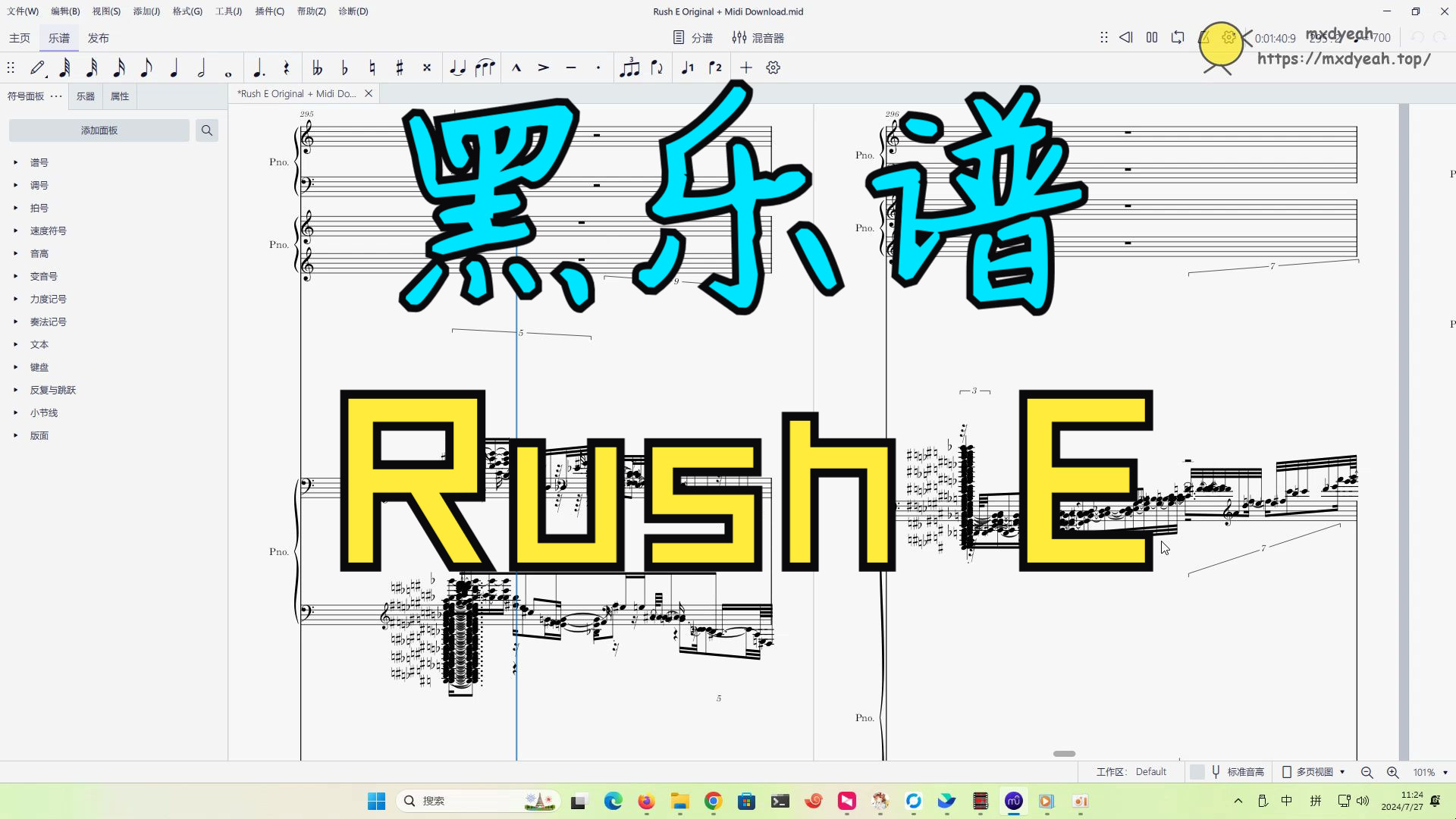Switch to voice 2
The height and width of the screenshot is (819, 1456).
(715, 68)
